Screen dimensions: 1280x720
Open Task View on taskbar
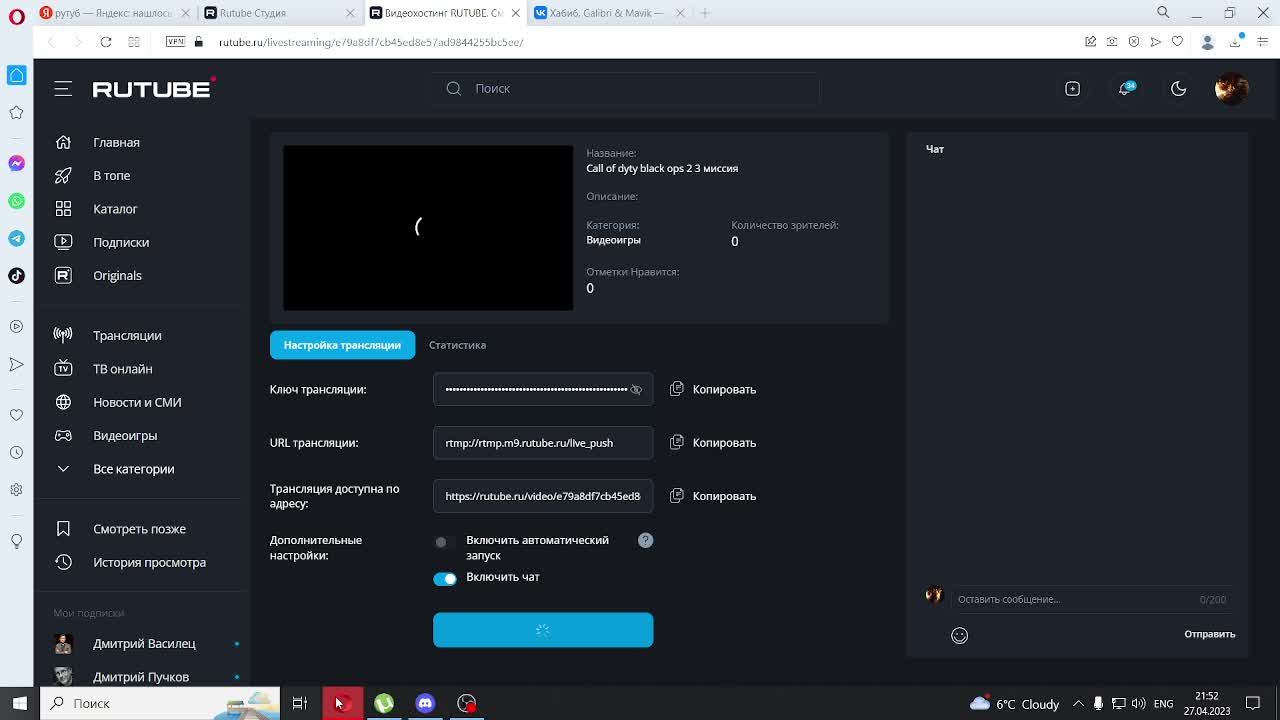coord(299,703)
